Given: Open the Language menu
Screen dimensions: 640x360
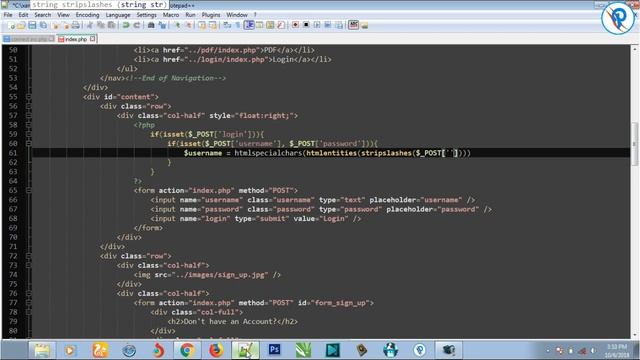Looking at the screenshot, I should pyautogui.click(x=118, y=15).
